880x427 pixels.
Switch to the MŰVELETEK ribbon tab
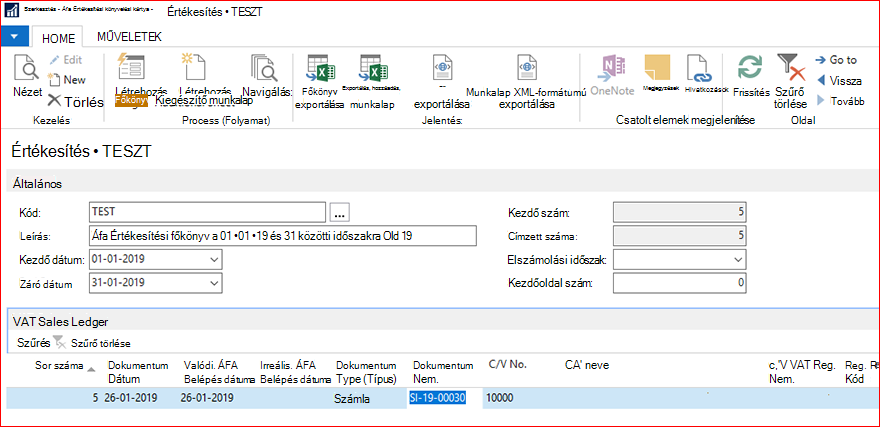pos(130,37)
